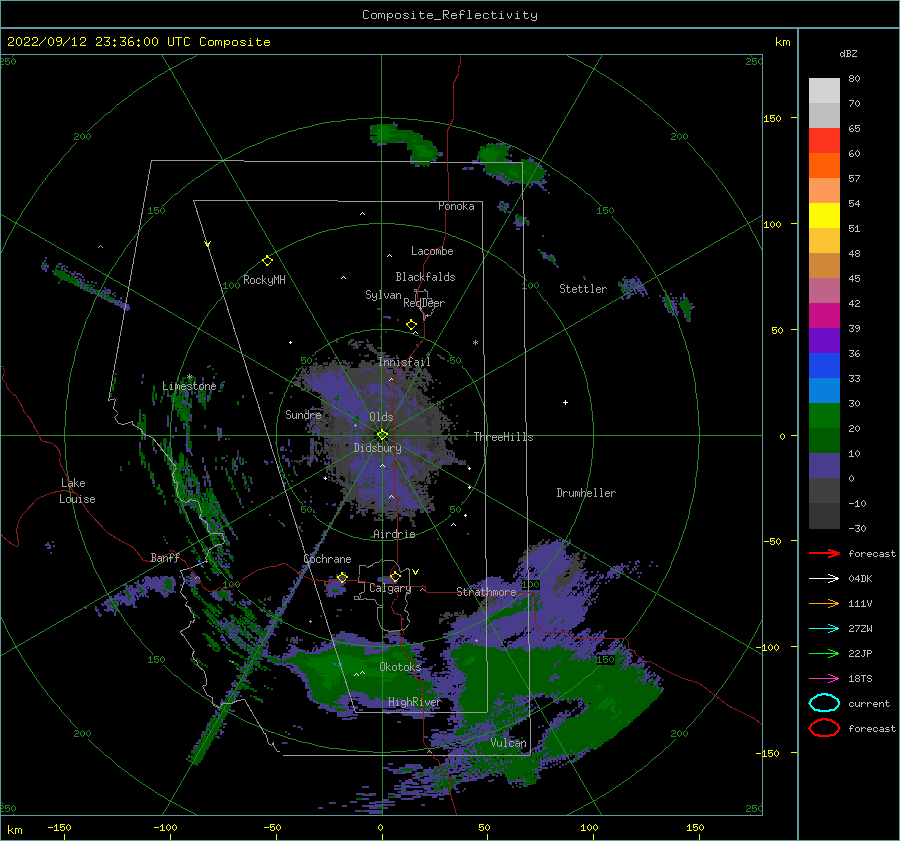The width and height of the screenshot is (900, 841).
Task: Click the red forecast ellipse icon
Action: click(x=824, y=728)
